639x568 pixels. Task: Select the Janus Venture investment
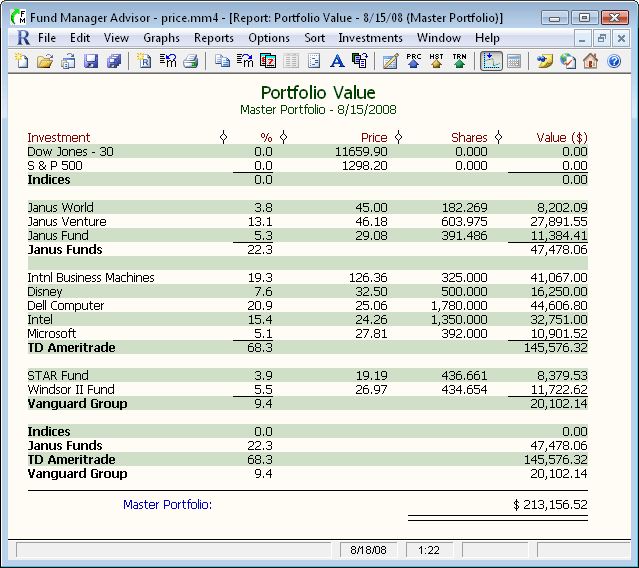(308, 221)
